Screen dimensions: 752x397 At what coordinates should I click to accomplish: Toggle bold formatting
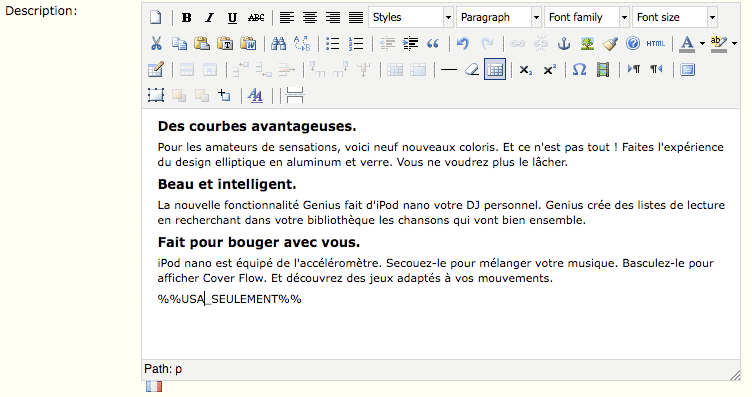(x=187, y=18)
